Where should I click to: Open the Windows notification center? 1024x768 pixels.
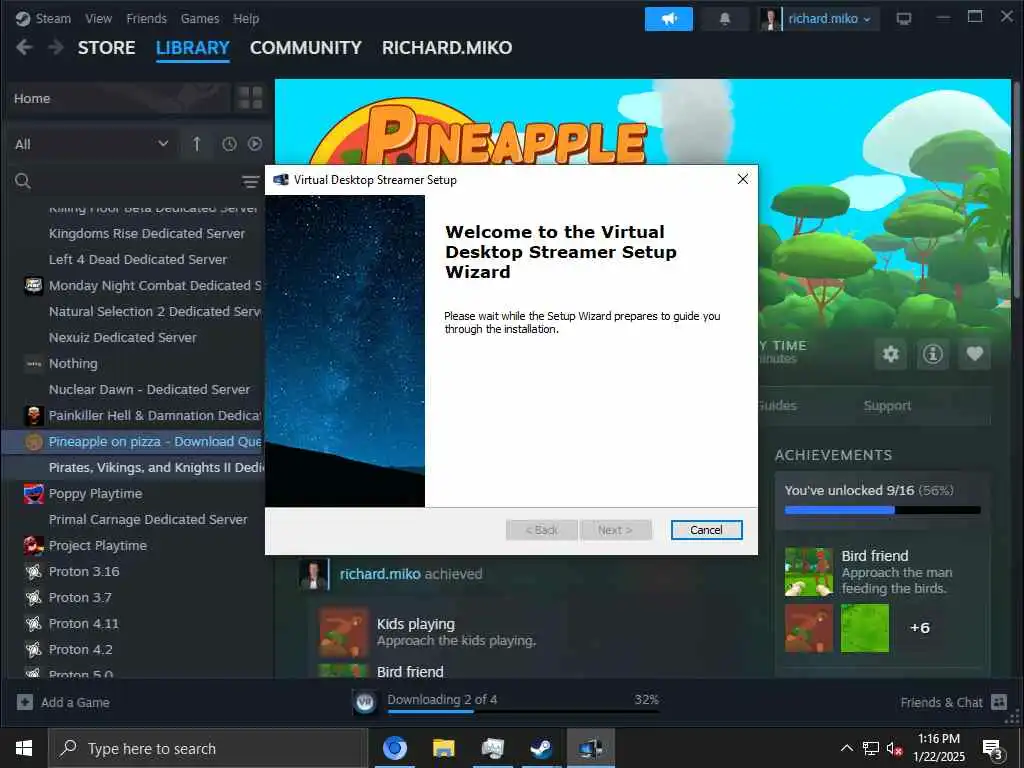point(992,748)
